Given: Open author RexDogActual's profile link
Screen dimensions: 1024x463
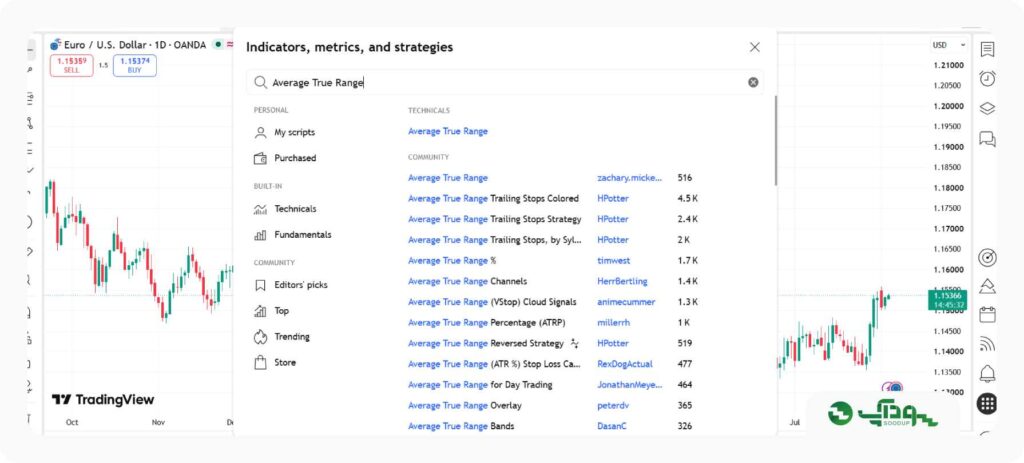Looking at the screenshot, I should click(625, 364).
